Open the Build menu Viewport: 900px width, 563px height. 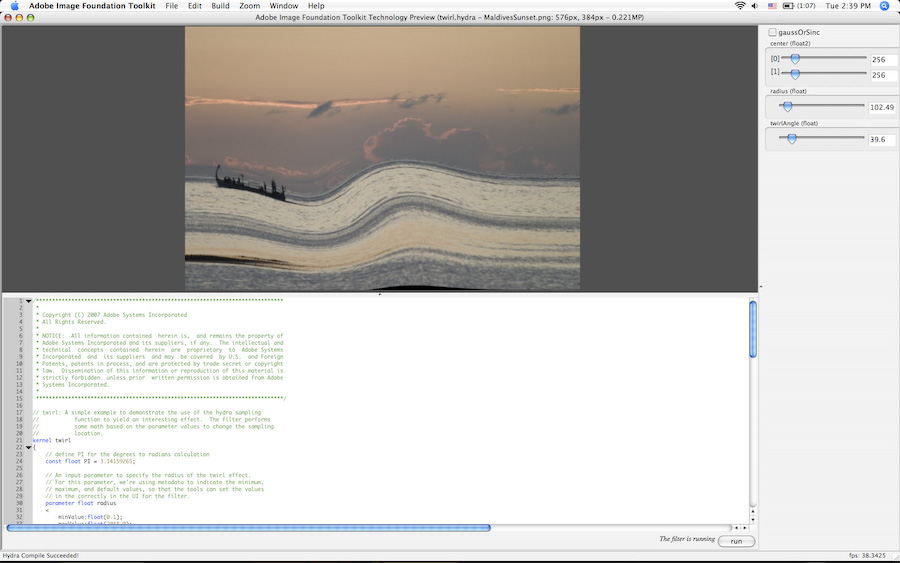220,6
